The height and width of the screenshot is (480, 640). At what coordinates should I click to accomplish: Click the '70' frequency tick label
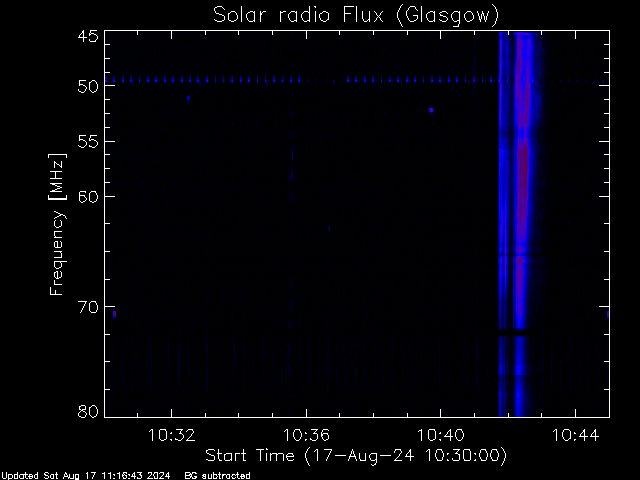click(x=88, y=307)
